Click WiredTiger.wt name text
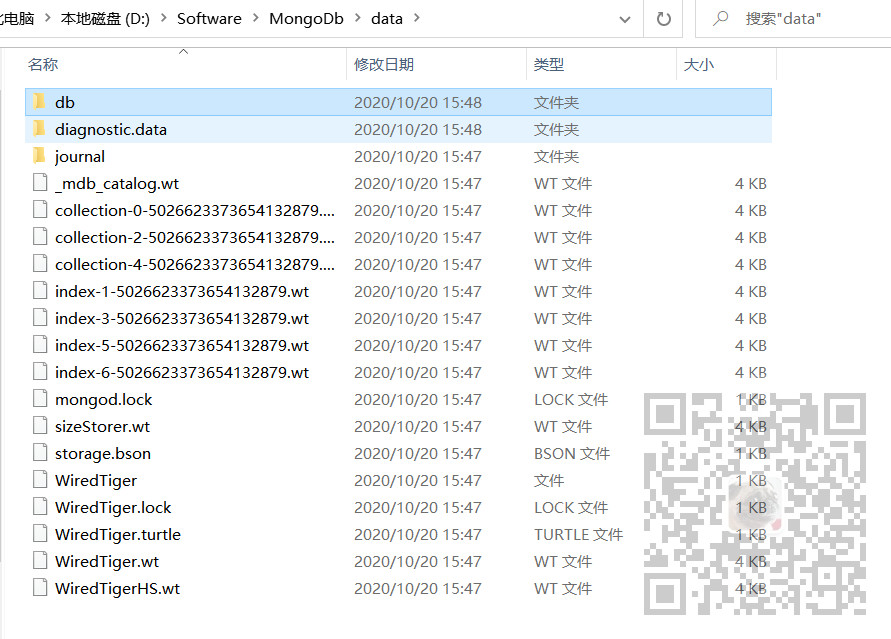 pos(107,561)
